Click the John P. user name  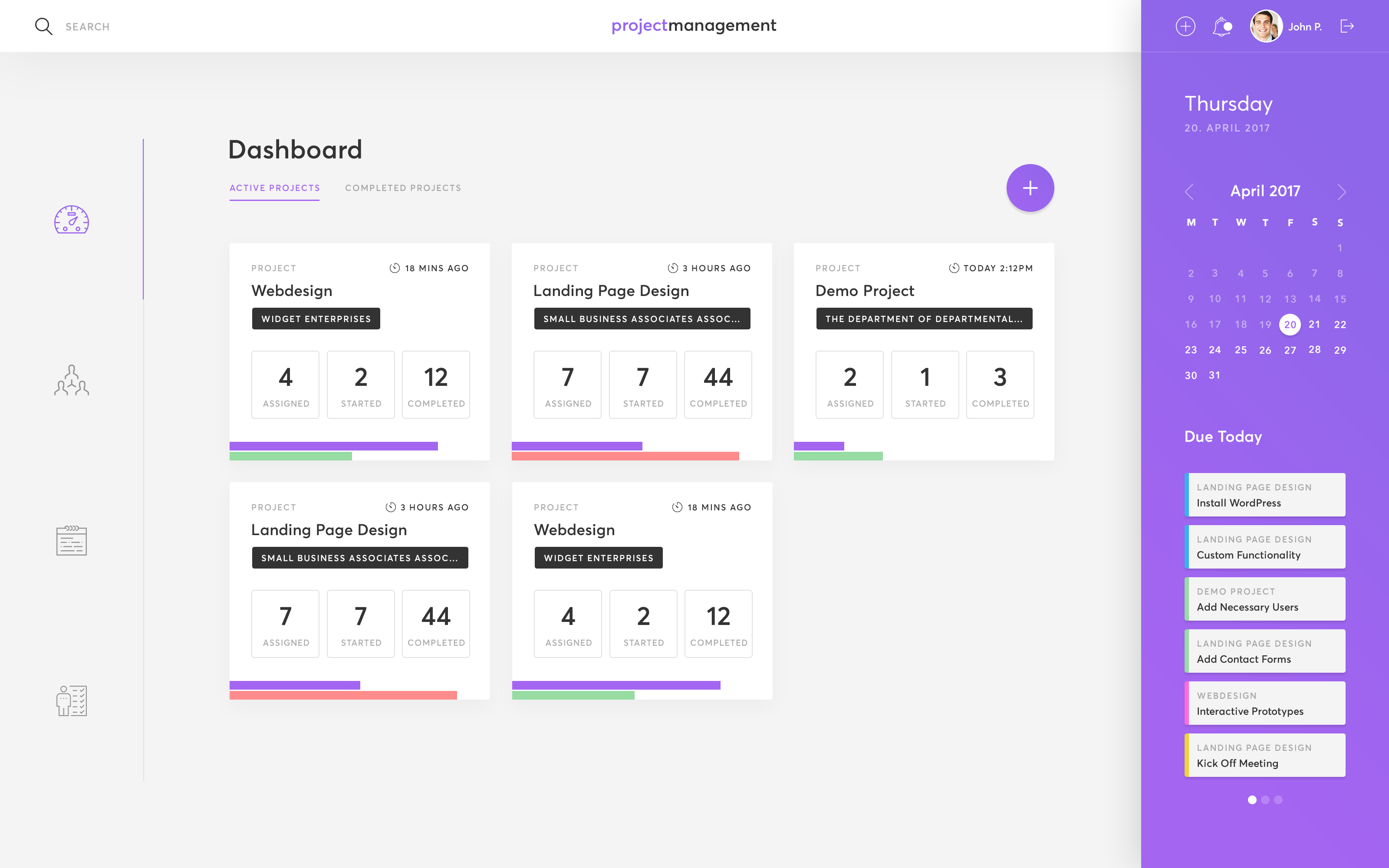(x=1305, y=26)
